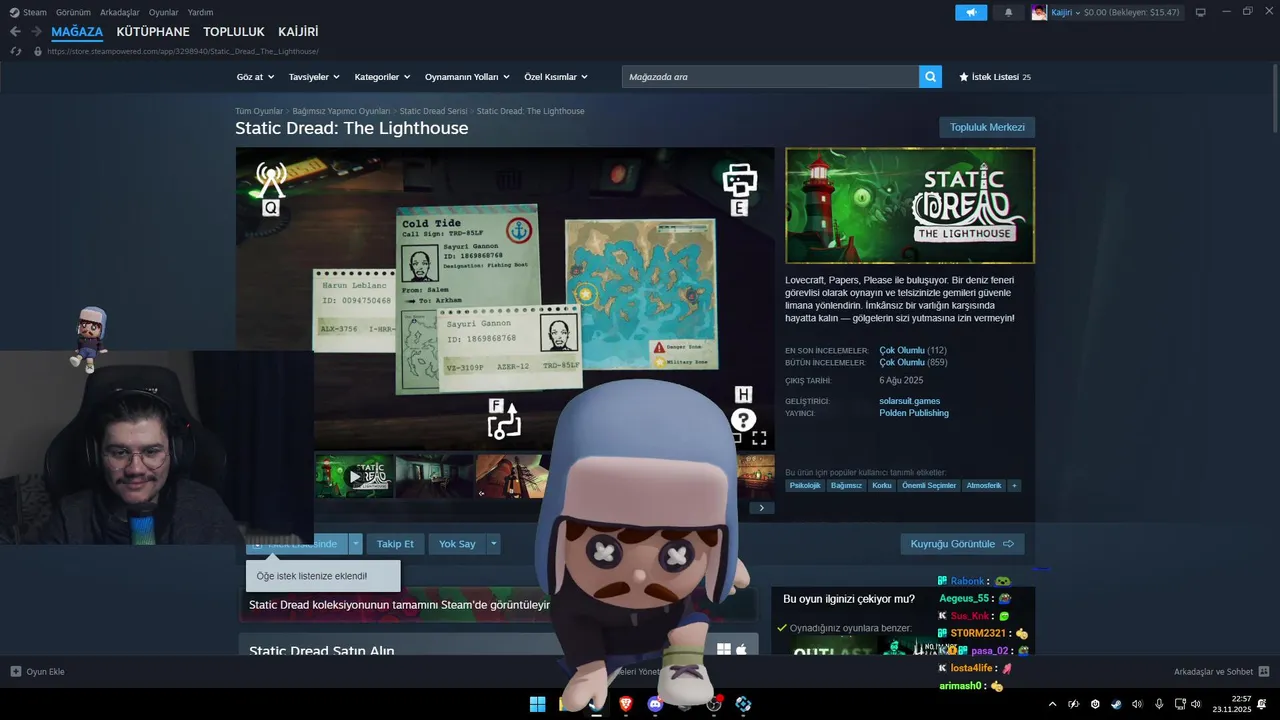This screenshot has height=720, width=1280.
Task: Open the announcements megaphone button
Action: [971, 12]
